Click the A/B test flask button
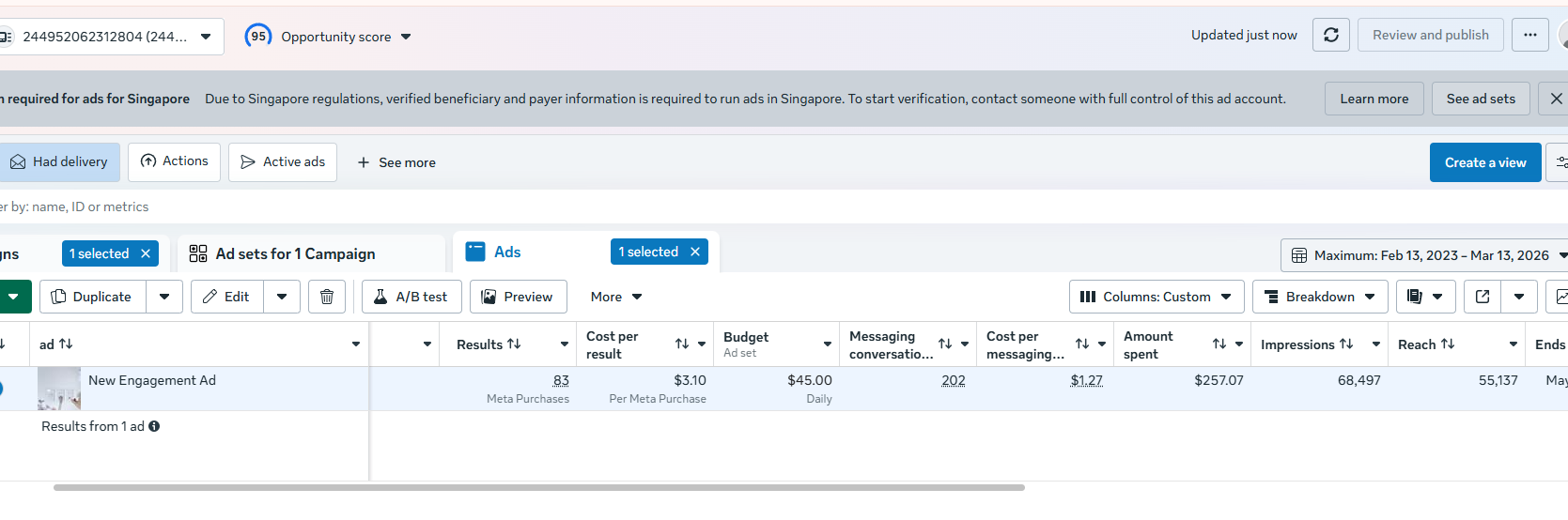The image size is (1568, 520). 411,297
